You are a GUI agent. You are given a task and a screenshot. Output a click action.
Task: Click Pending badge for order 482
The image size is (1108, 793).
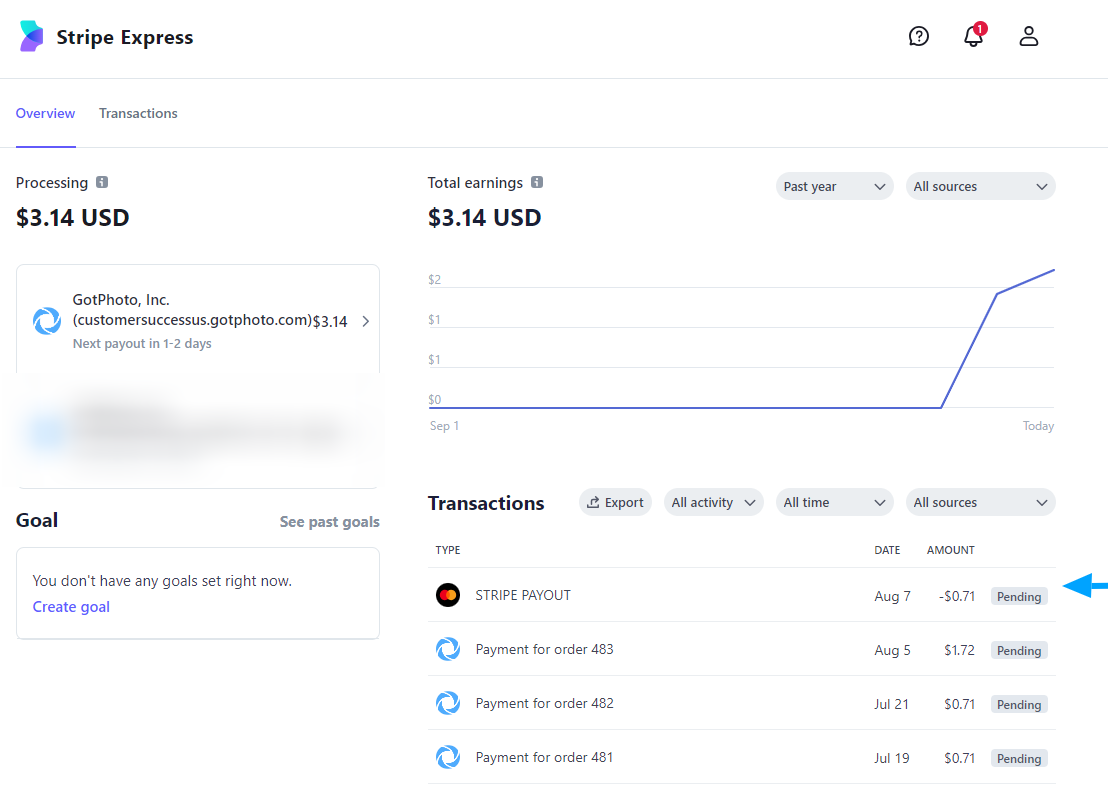[1019, 705]
